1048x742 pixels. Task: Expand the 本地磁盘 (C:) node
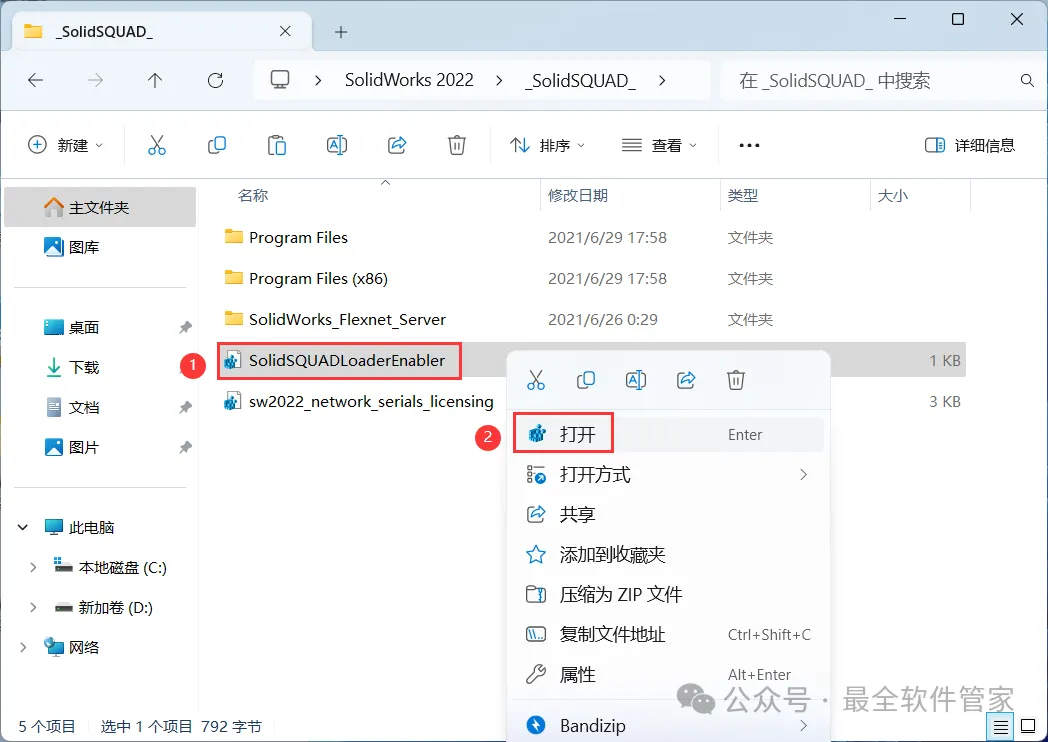(33, 568)
